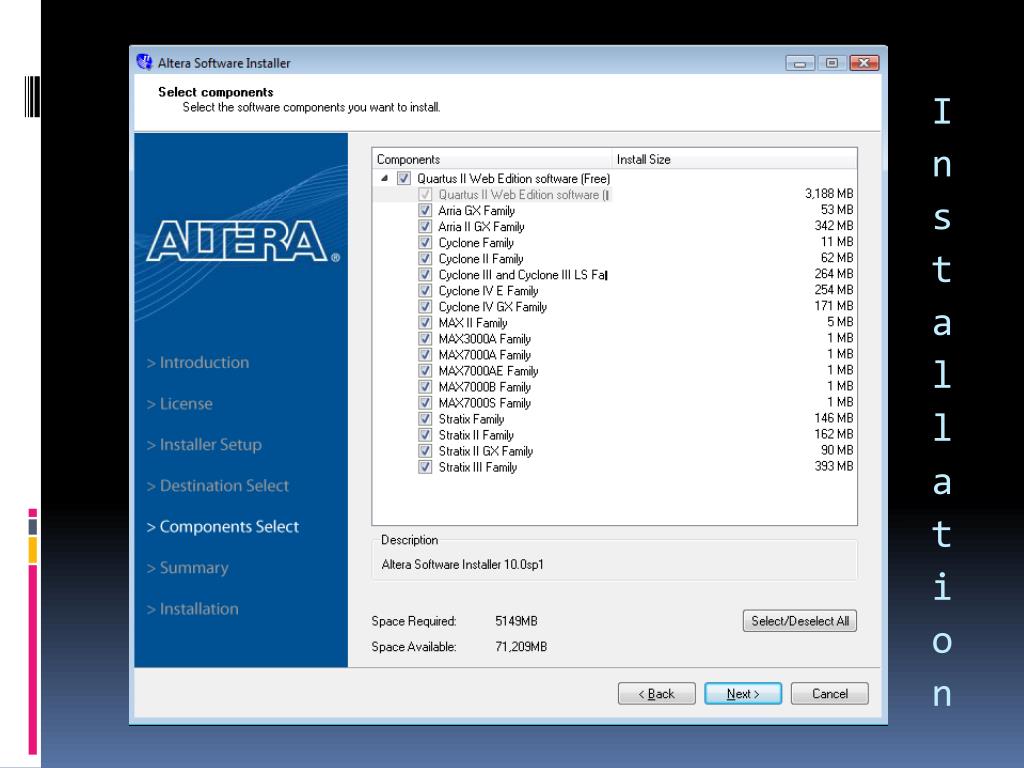Uncheck the MAX3000A Family checkbox
This screenshot has width=1024, height=768.
click(x=425, y=338)
